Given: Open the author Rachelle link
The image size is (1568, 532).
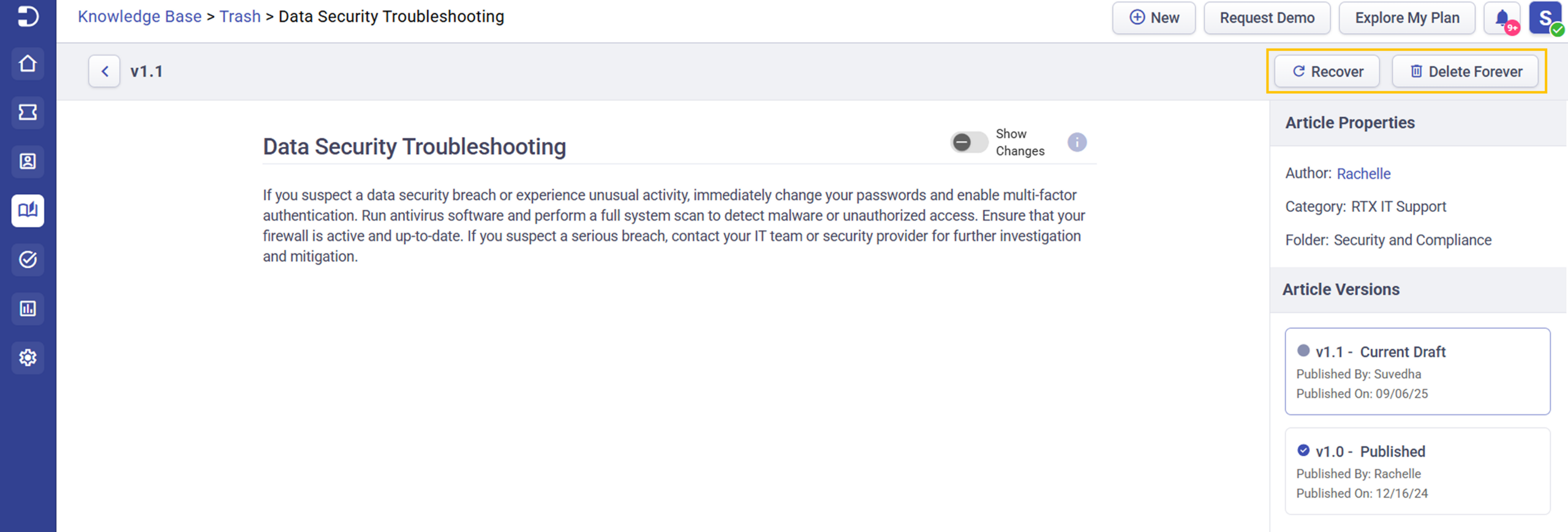Looking at the screenshot, I should click(x=1363, y=174).
